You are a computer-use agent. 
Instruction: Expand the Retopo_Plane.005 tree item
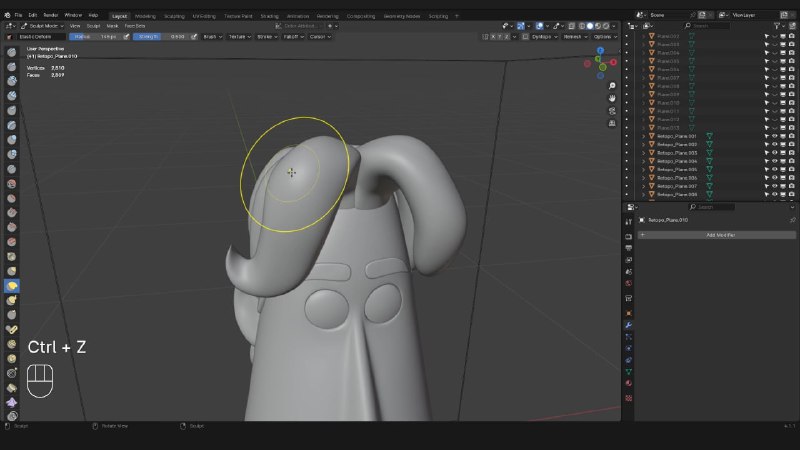pos(643,169)
